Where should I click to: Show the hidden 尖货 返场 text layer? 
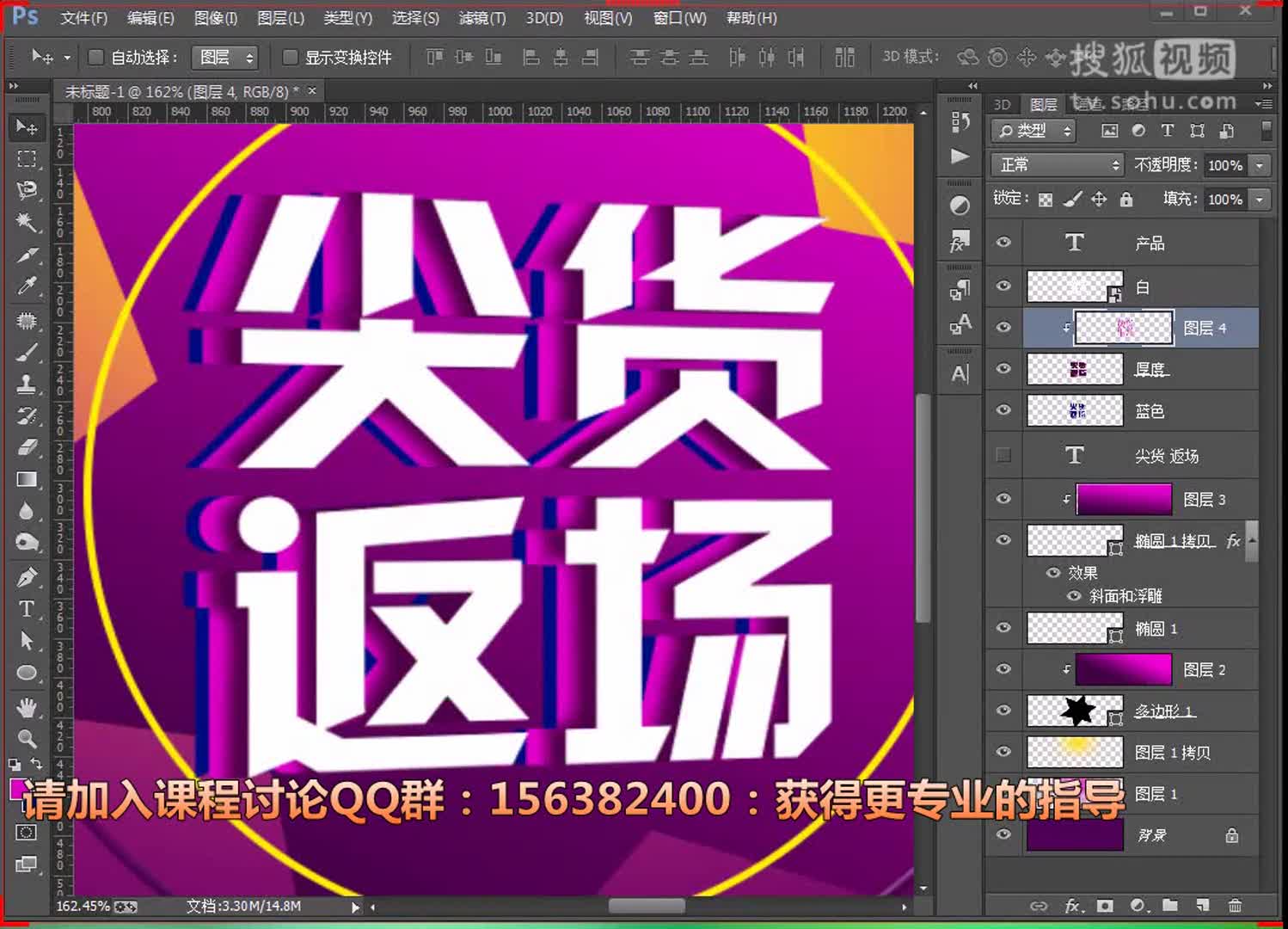[1003, 455]
